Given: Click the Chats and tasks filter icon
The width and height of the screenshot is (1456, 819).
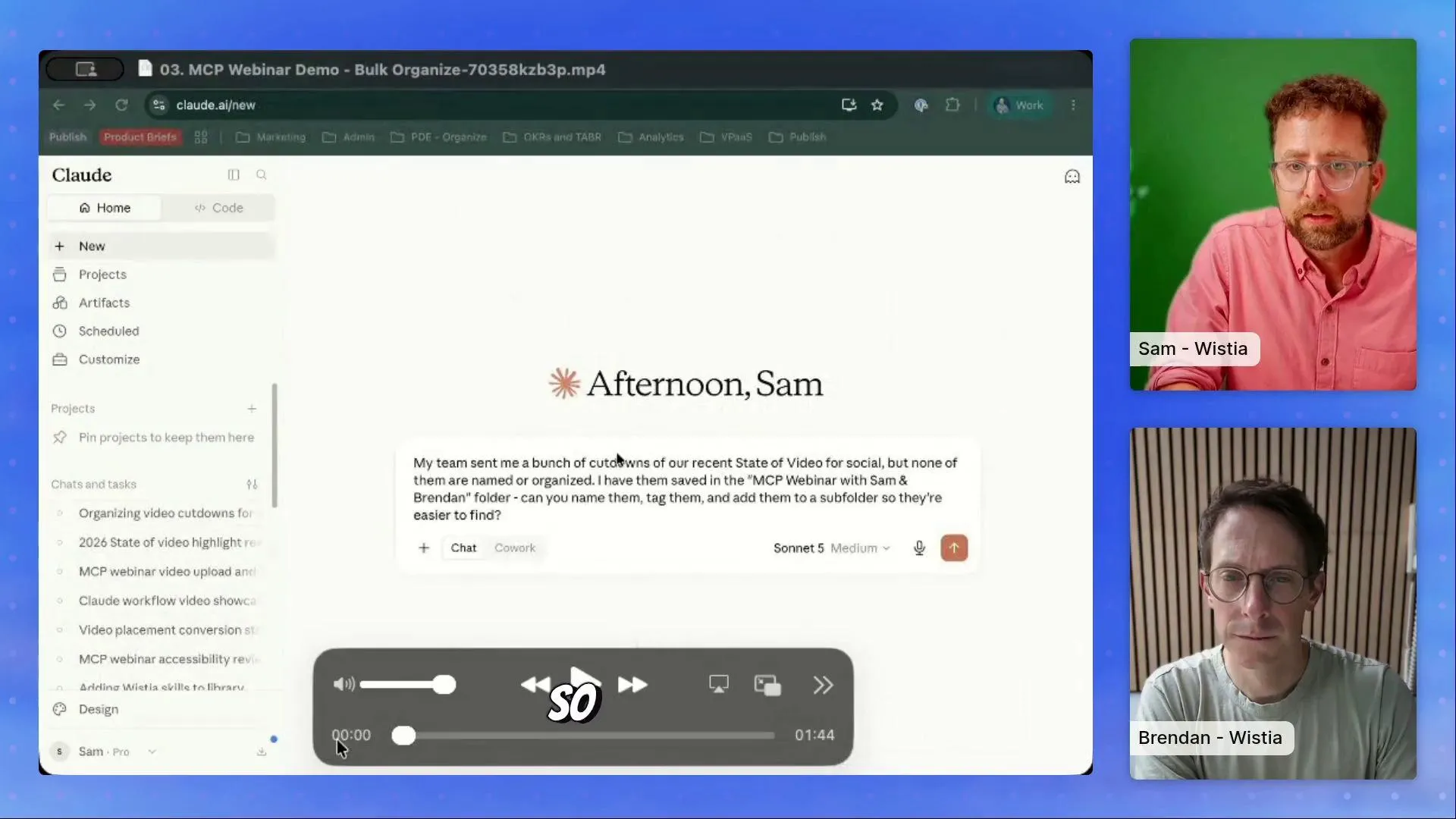Looking at the screenshot, I should click(252, 485).
